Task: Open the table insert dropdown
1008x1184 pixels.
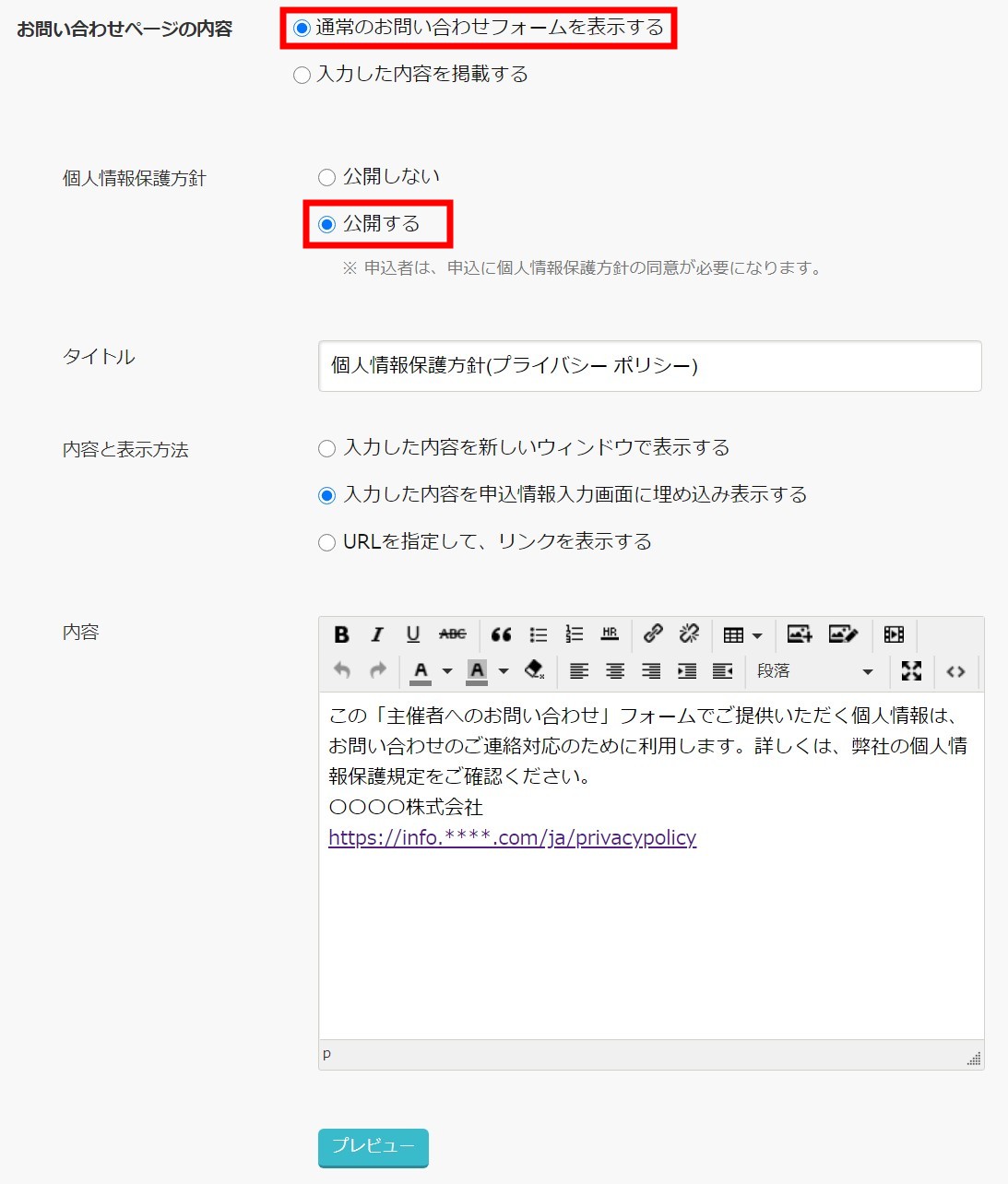Action: 754,634
